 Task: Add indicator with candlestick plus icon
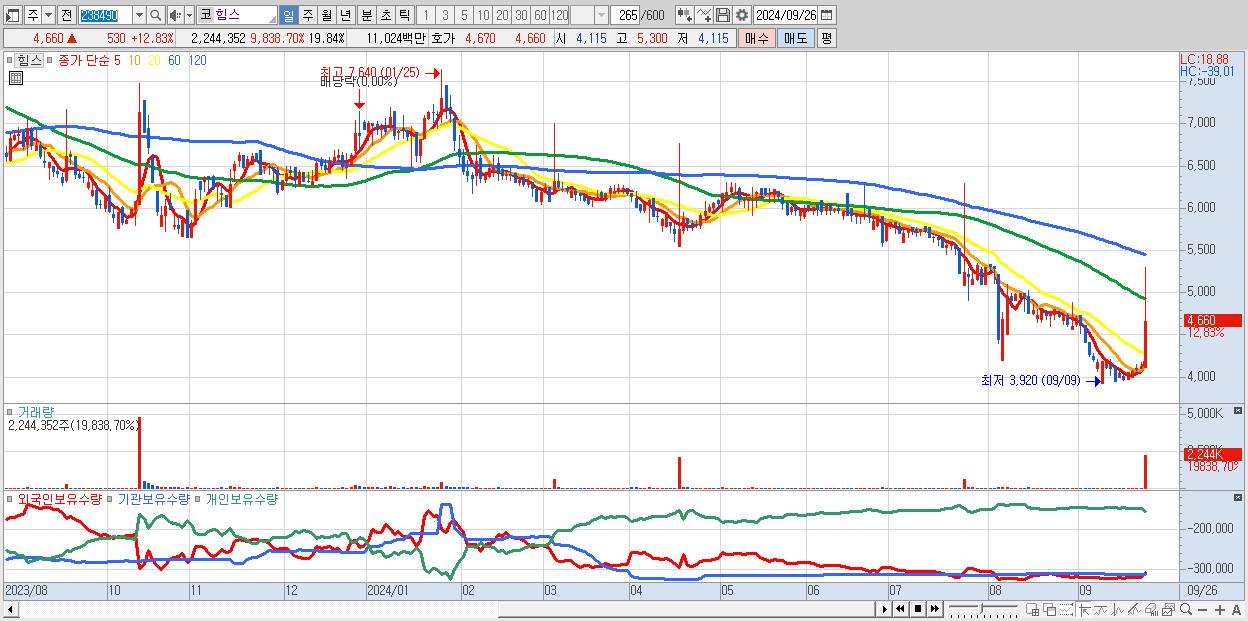point(685,15)
